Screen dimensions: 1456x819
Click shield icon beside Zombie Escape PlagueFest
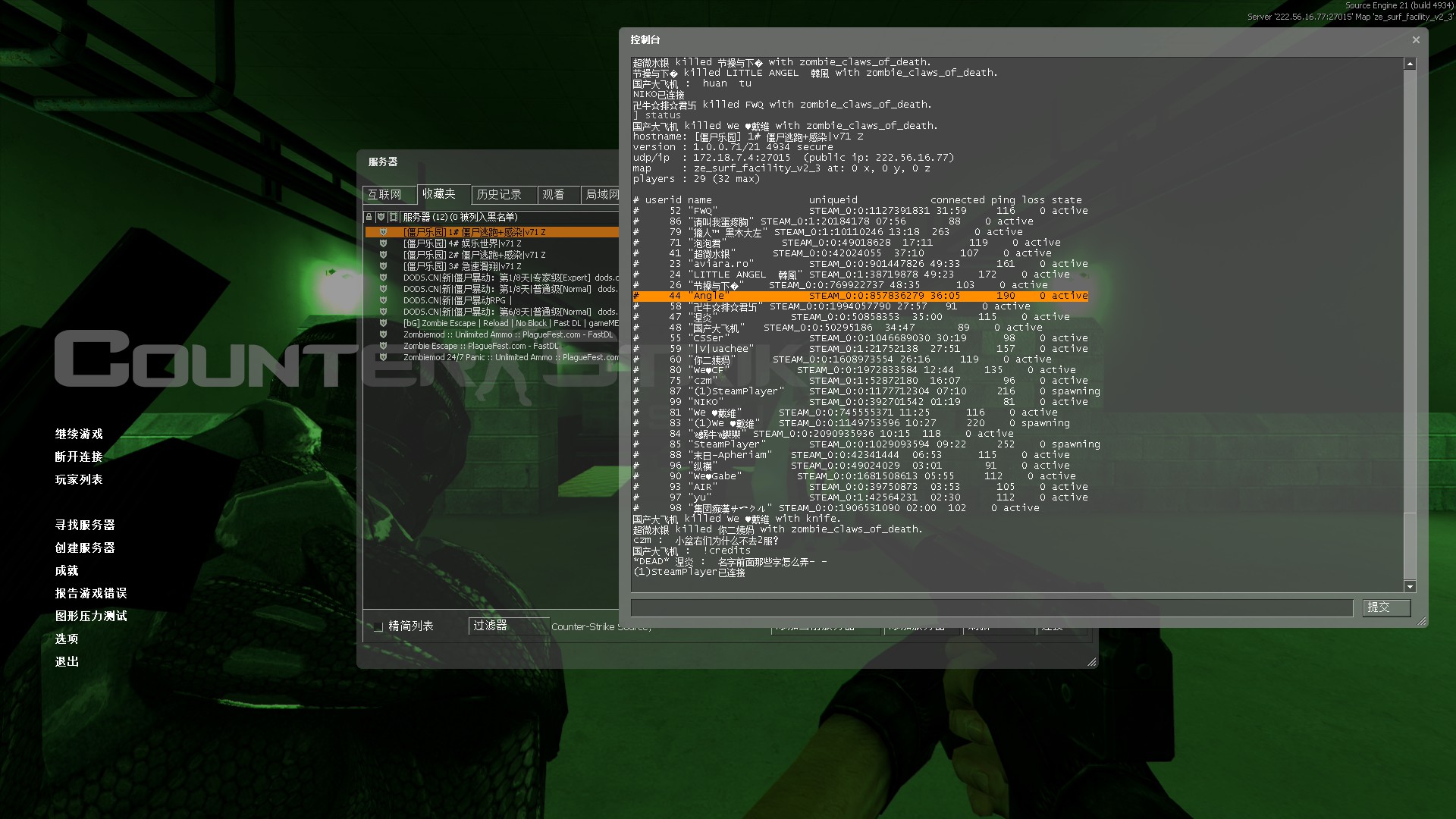coord(383,346)
